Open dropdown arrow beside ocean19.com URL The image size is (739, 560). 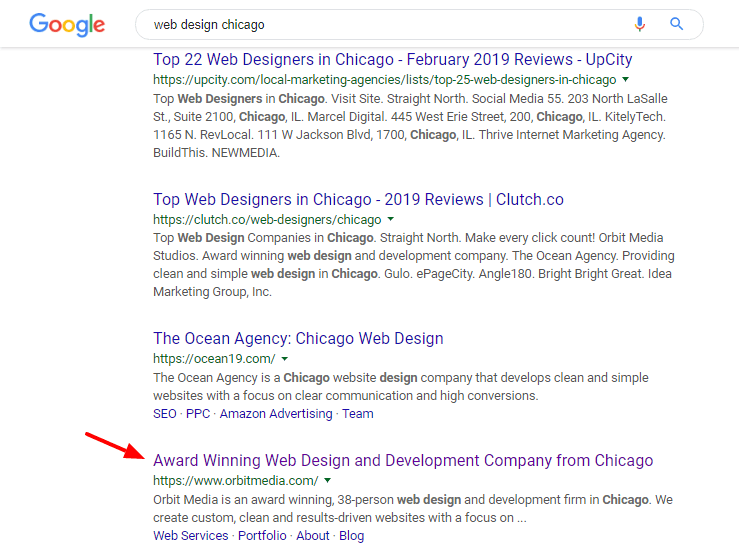click(285, 358)
